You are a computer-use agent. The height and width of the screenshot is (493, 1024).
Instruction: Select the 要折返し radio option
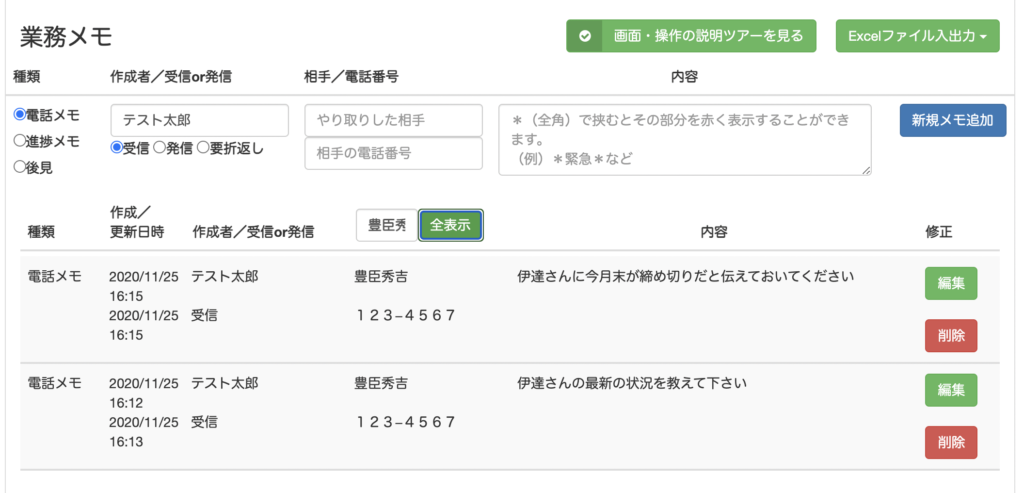203,148
